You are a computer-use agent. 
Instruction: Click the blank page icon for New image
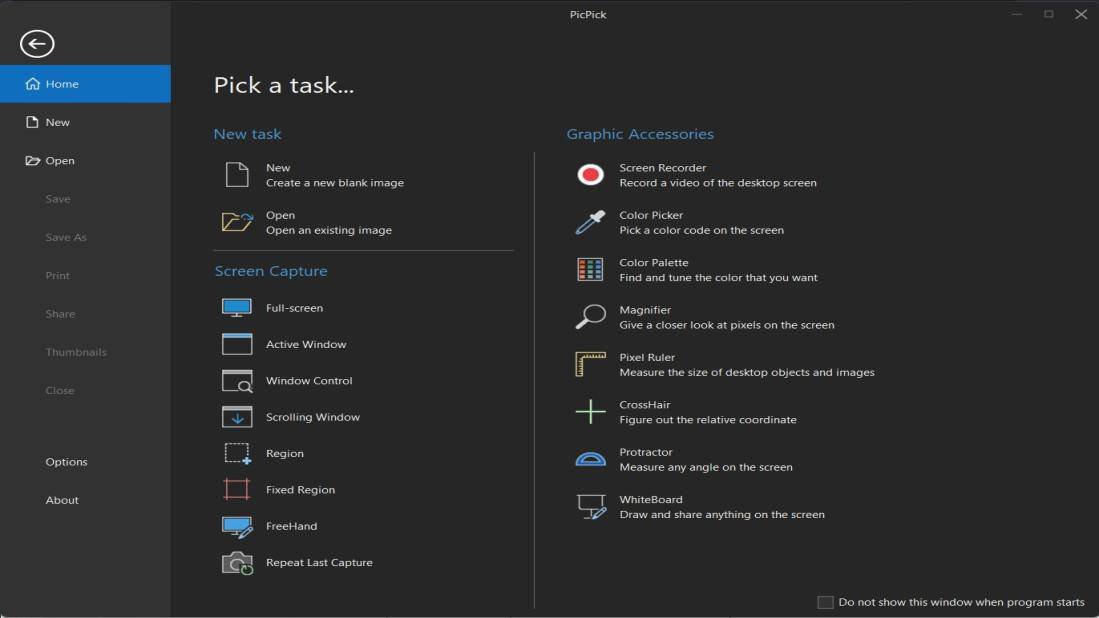[237, 174]
